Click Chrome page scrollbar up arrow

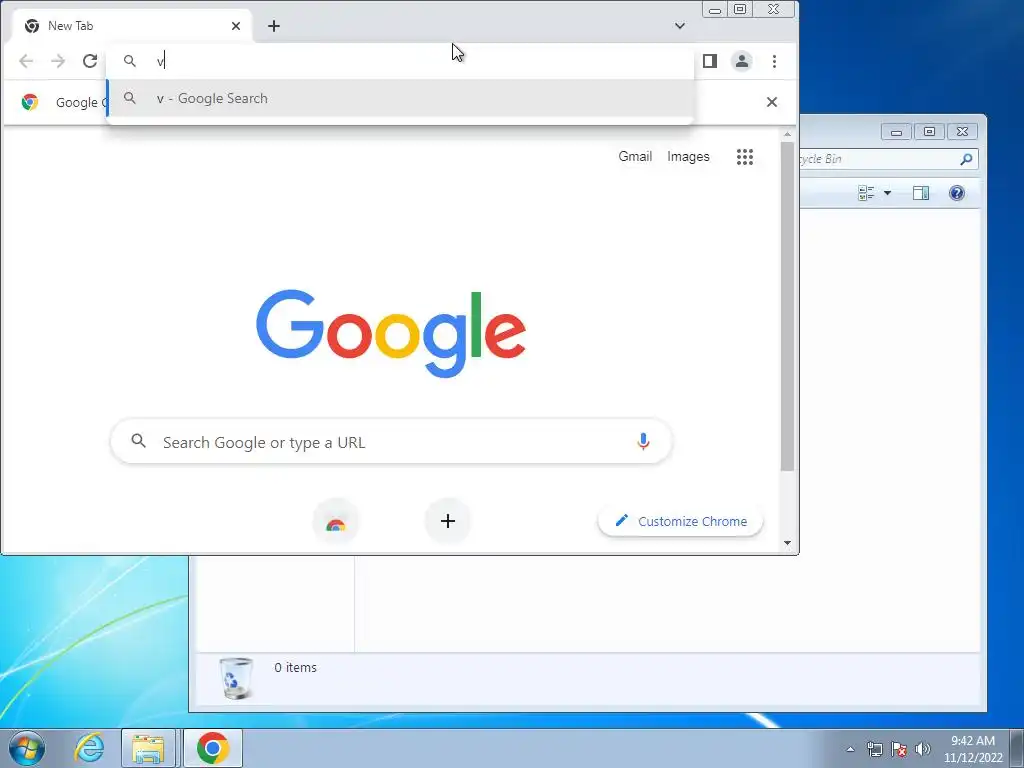788,134
